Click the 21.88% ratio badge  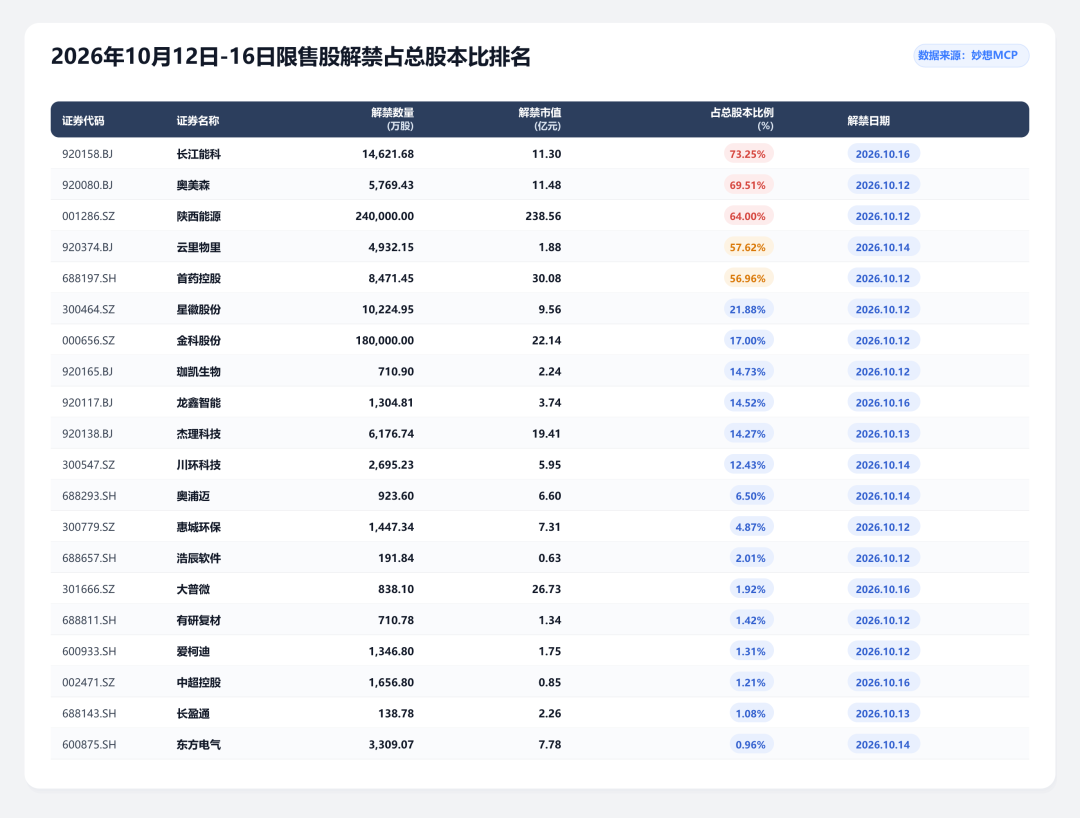point(748,309)
